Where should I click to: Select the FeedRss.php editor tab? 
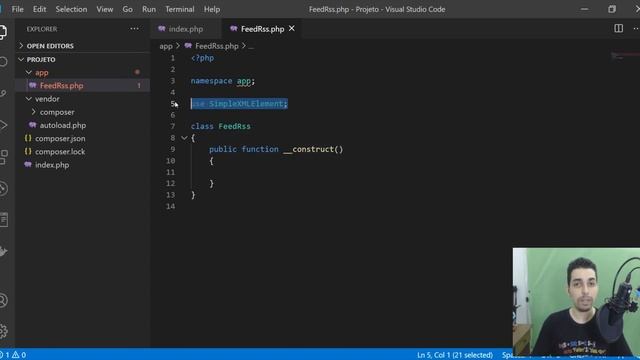262,29
